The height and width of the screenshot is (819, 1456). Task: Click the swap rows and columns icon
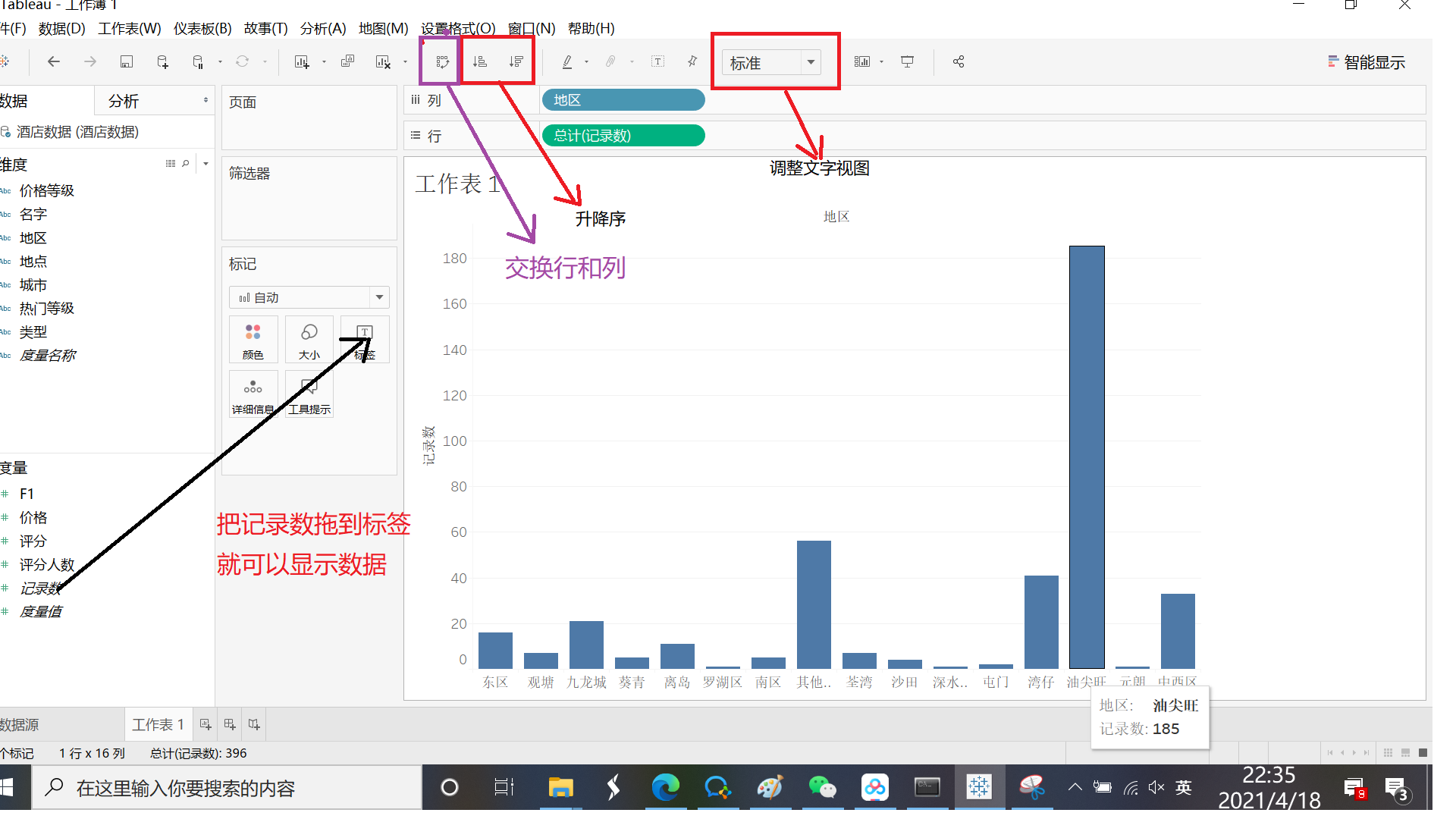pyautogui.click(x=442, y=62)
